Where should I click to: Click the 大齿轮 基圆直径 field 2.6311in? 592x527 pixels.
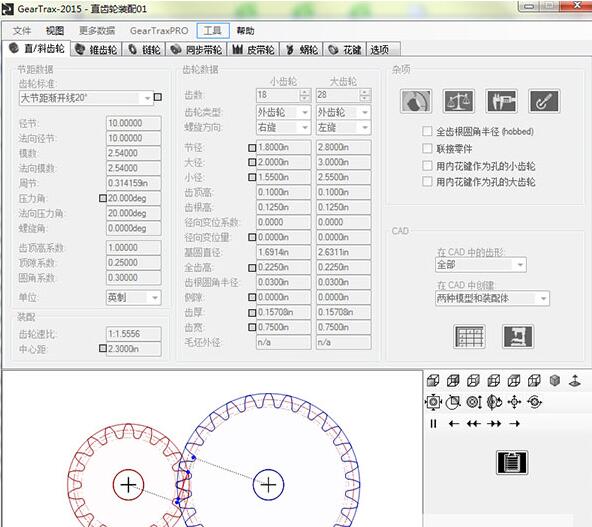pyautogui.click(x=344, y=252)
